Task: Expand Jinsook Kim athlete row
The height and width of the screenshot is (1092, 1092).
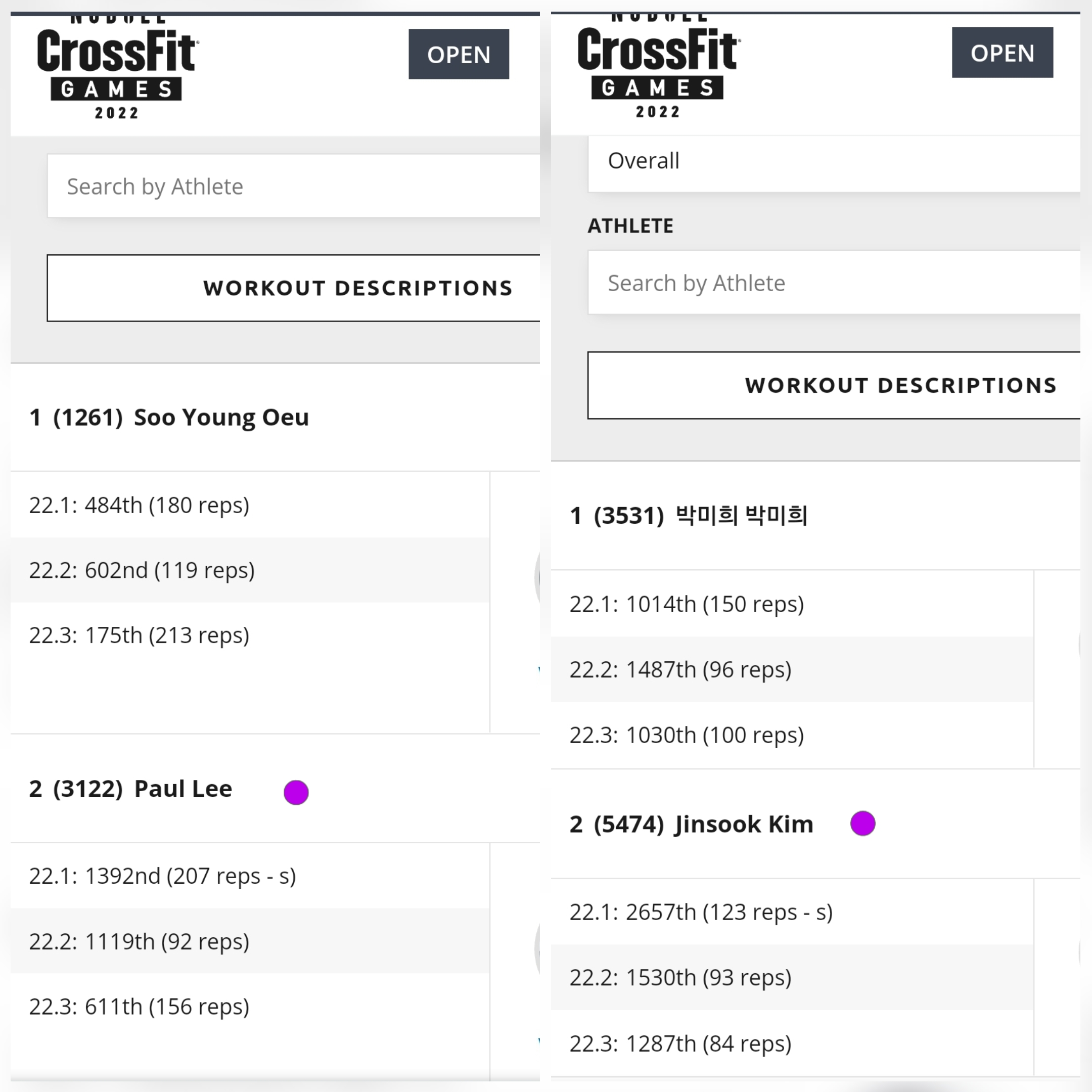Action: (815, 824)
